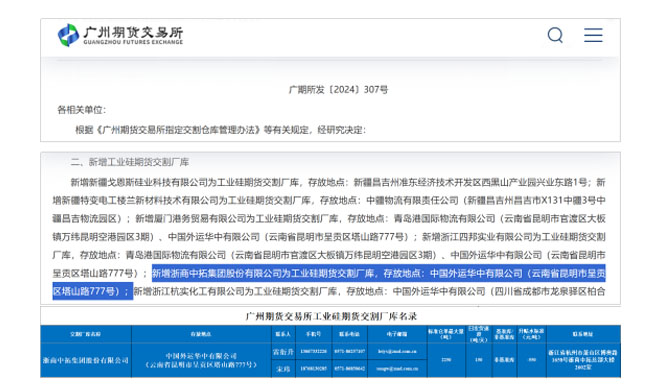Click document number 广期所发〔2024〕307号

pyautogui.click(x=338, y=90)
